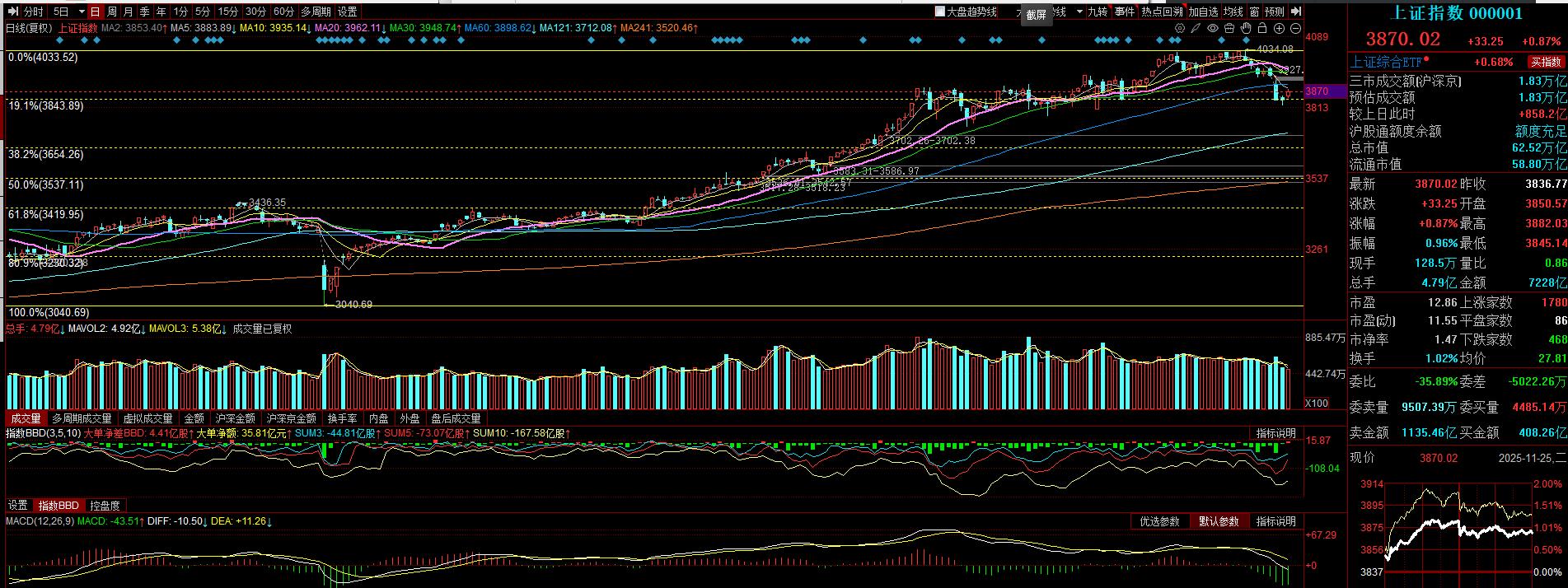The image size is (1568, 588).
Task: Select the 成交量 volume tab
Action: pyautogui.click(x=26, y=418)
